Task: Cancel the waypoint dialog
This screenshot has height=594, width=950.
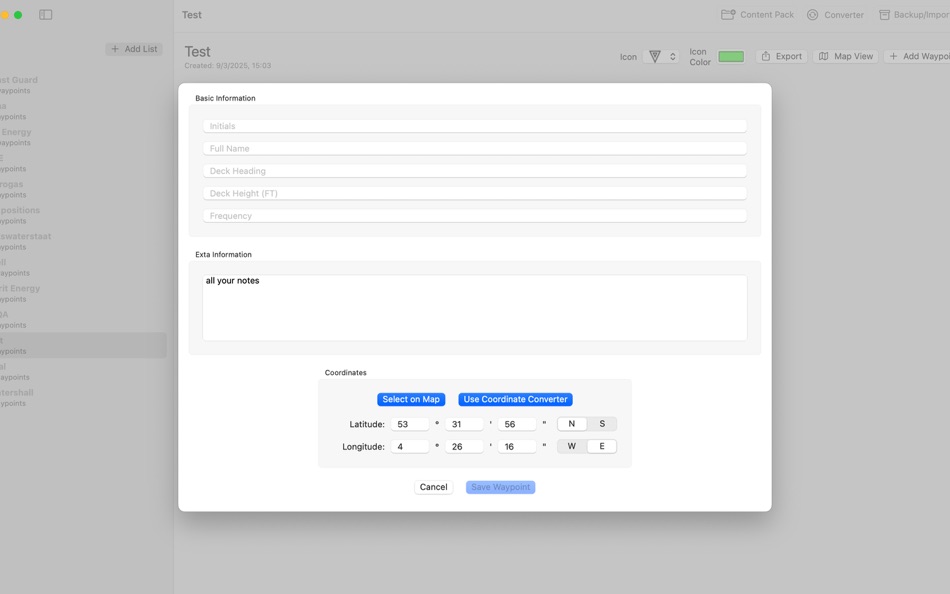Action: coord(433,487)
